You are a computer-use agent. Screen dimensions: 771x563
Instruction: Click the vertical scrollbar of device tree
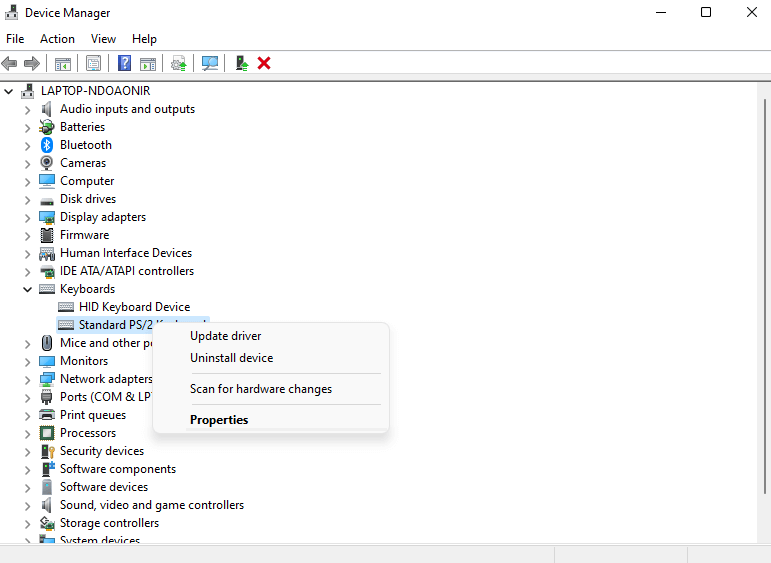[x=764, y=296]
